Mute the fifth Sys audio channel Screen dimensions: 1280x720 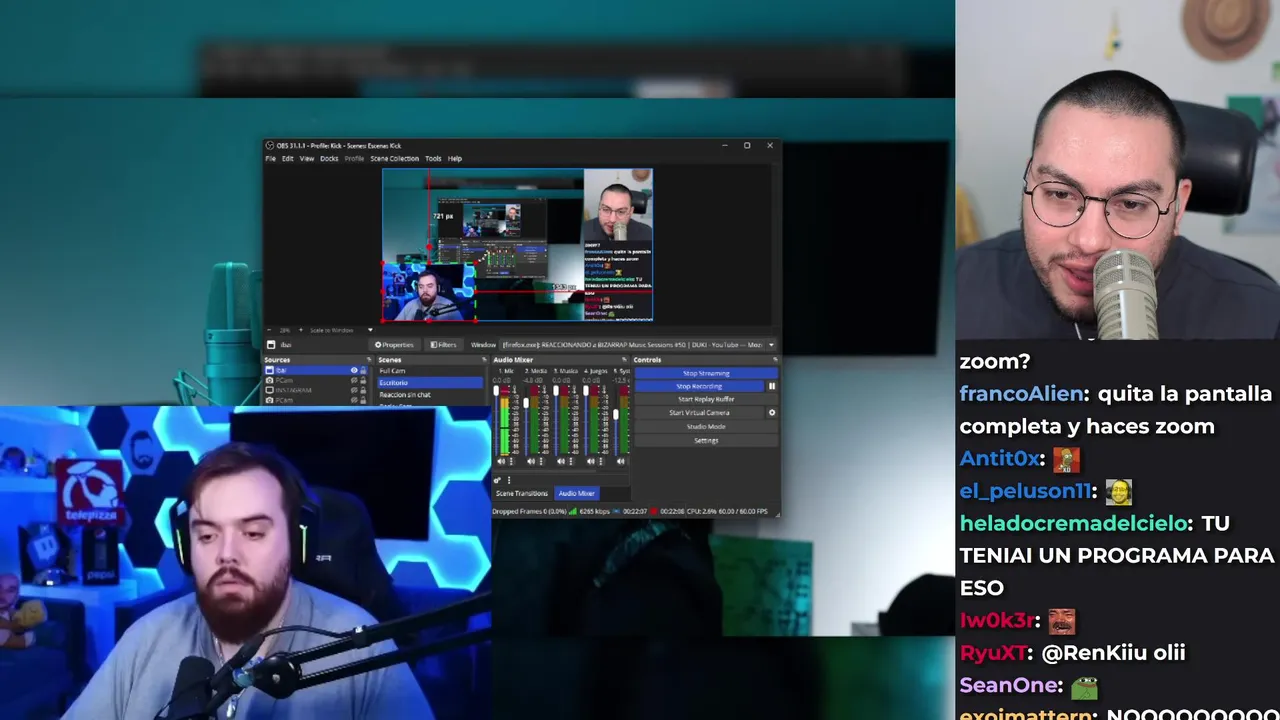[x=620, y=461]
